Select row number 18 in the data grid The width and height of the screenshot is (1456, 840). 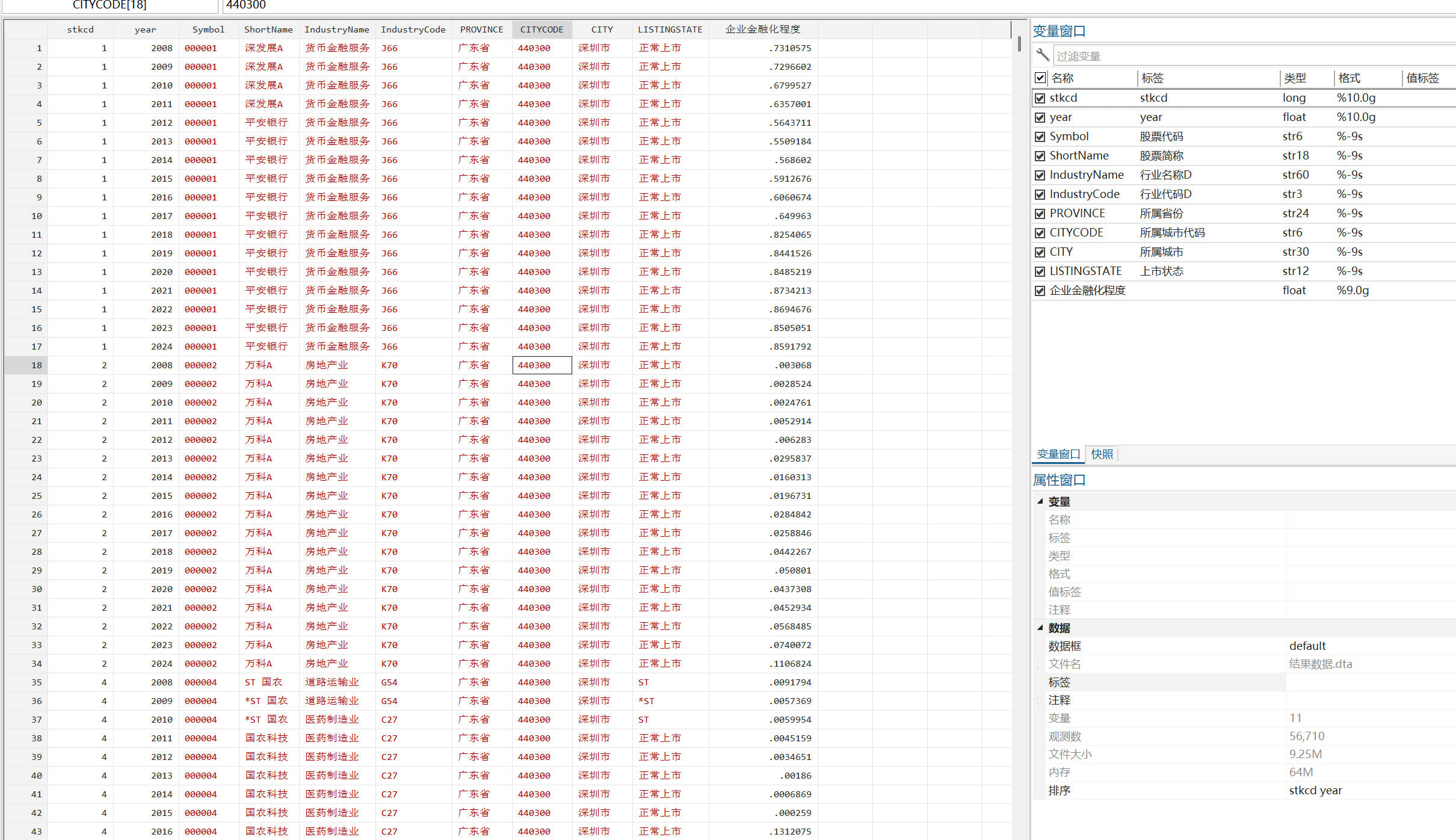[37, 365]
